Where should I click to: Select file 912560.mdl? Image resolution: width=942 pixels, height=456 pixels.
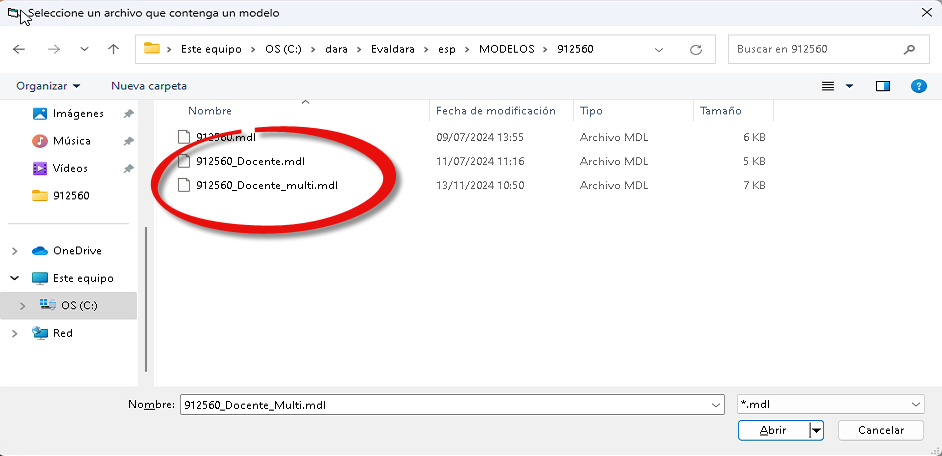(x=226, y=138)
